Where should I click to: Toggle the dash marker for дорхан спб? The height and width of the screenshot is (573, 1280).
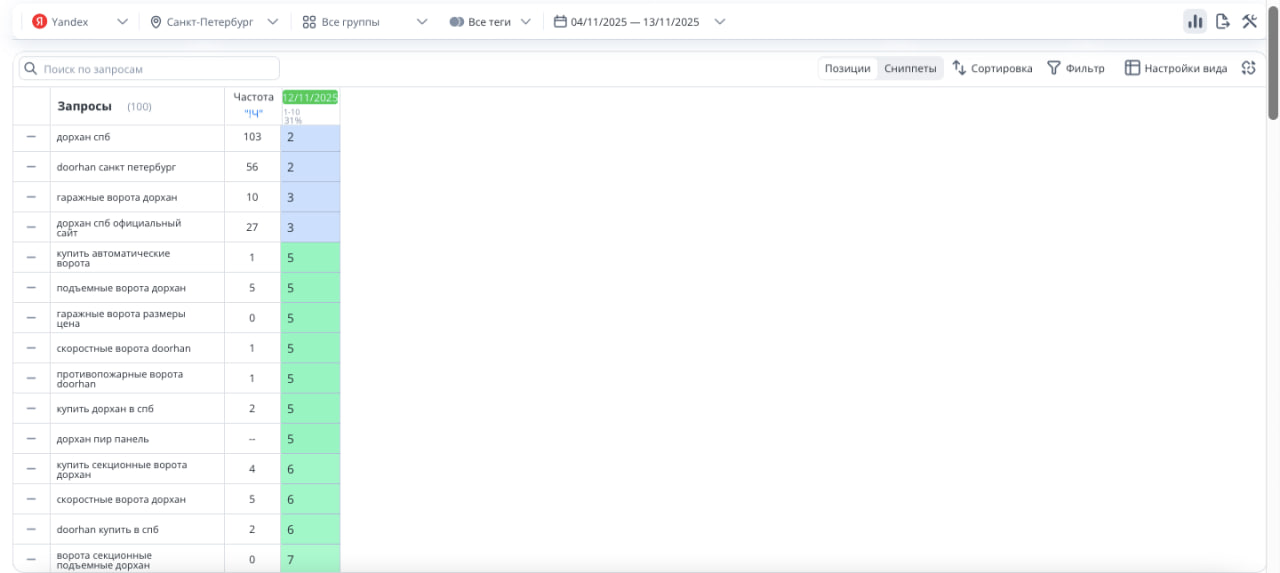point(31,137)
